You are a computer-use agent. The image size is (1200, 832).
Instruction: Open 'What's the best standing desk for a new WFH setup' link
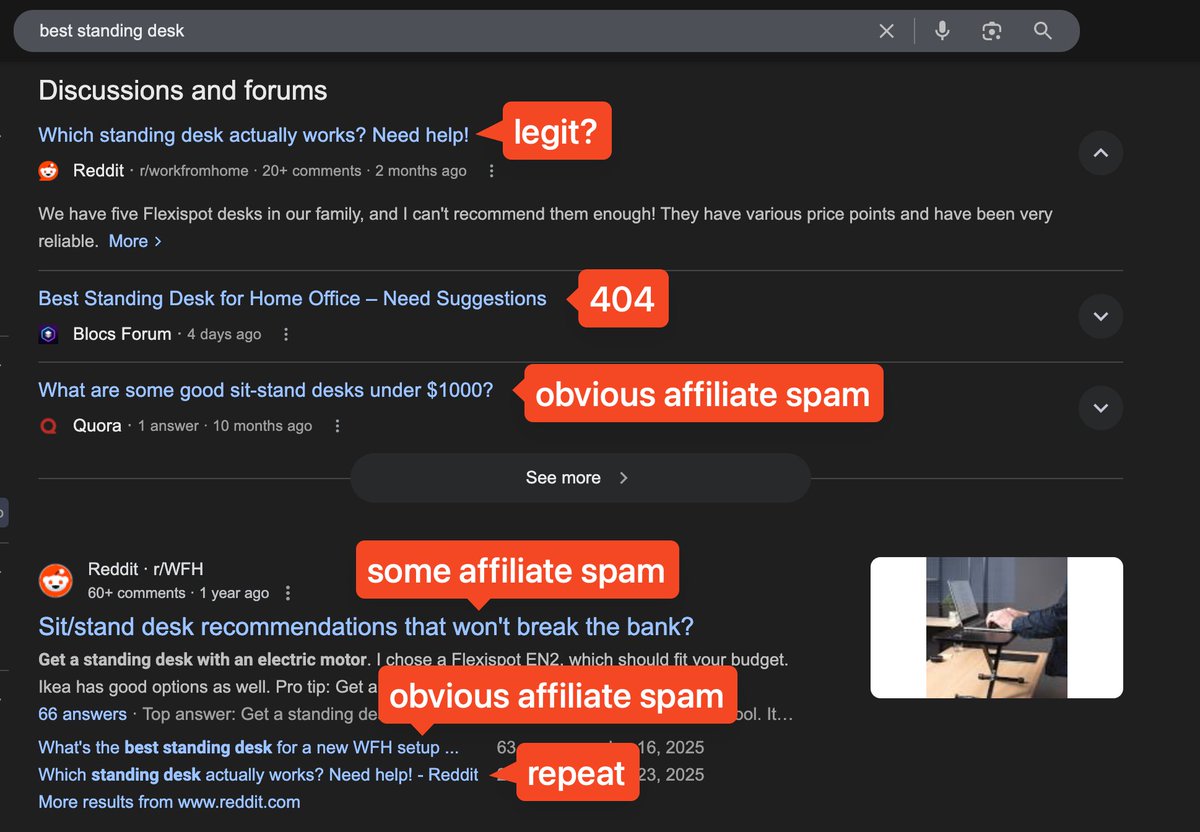[x=249, y=747]
